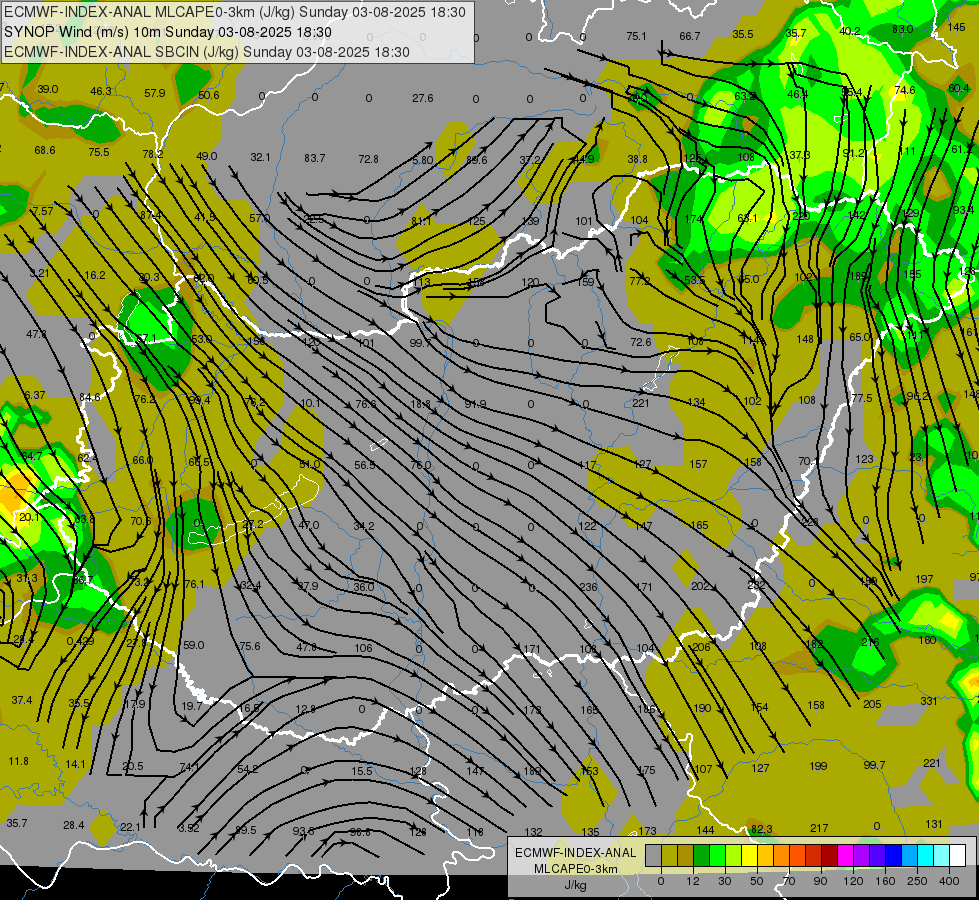Click the dark maroon legend swatch
The height and width of the screenshot is (900, 979).
coord(830,856)
